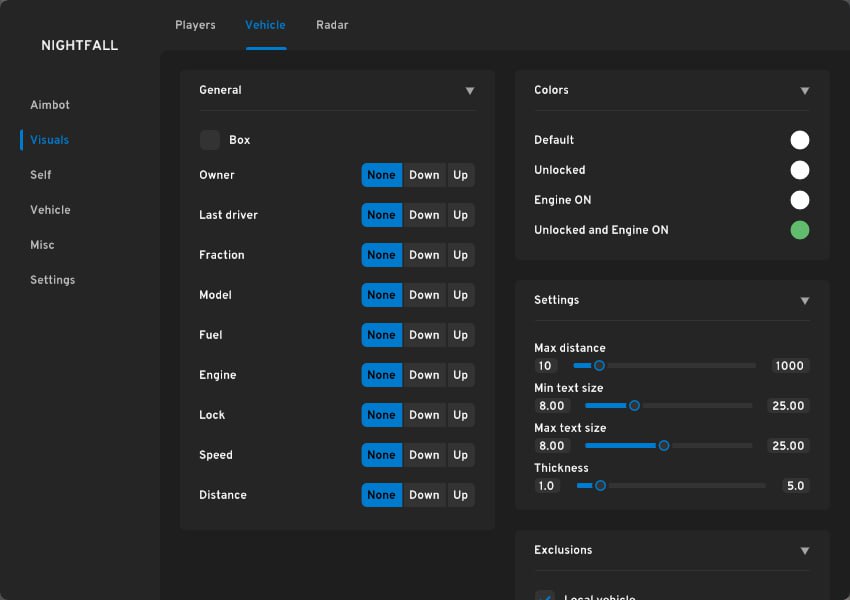Screen dimensions: 850x600
Task: Open the Default color swatch
Action: click(x=799, y=140)
